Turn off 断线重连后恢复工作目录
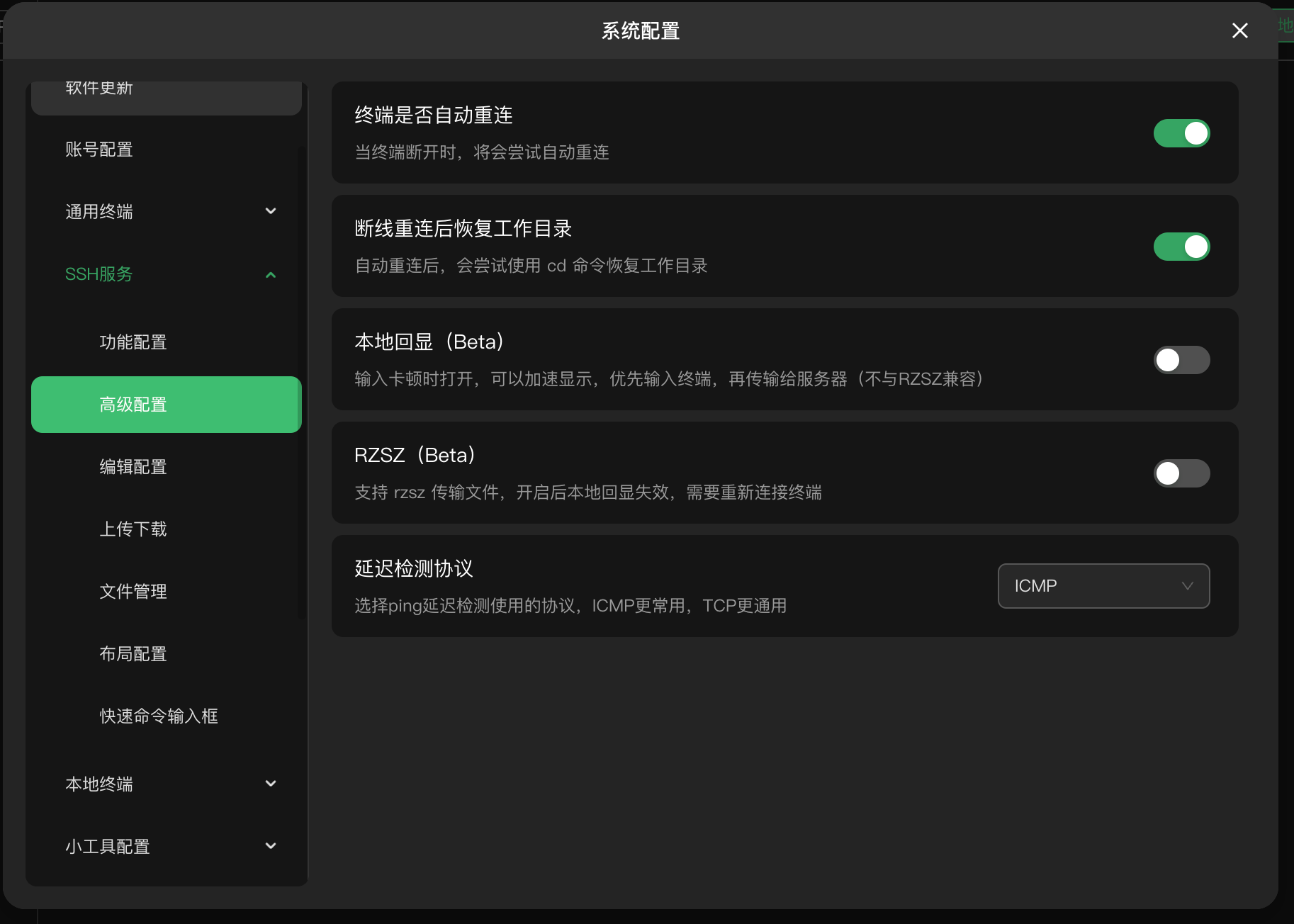Viewport: 1294px width, 924px height. [1181, 246]
